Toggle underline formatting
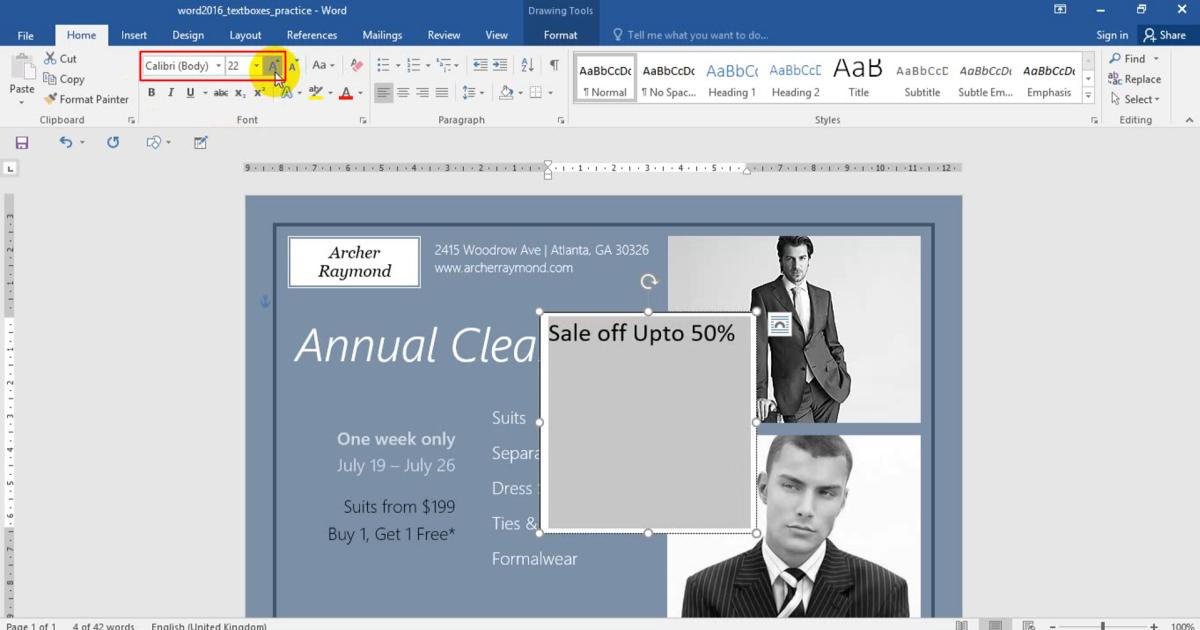The image size is (1200, 630). click(x=190, y=93)
